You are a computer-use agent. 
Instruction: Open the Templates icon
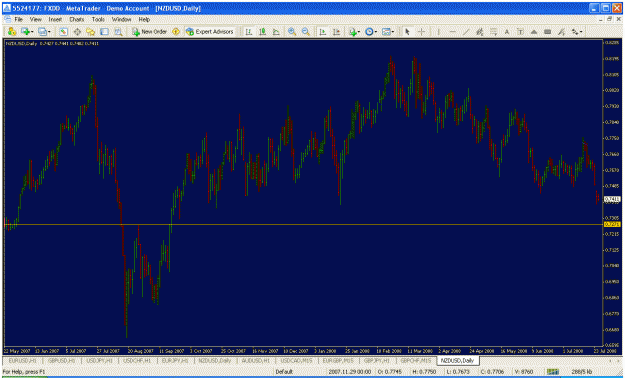386,32
